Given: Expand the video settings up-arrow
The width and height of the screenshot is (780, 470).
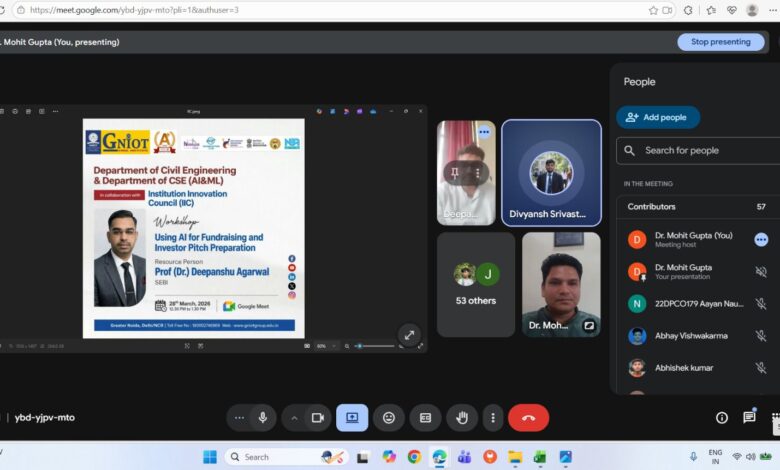Looking at the screenshot, I should (295, 417).
